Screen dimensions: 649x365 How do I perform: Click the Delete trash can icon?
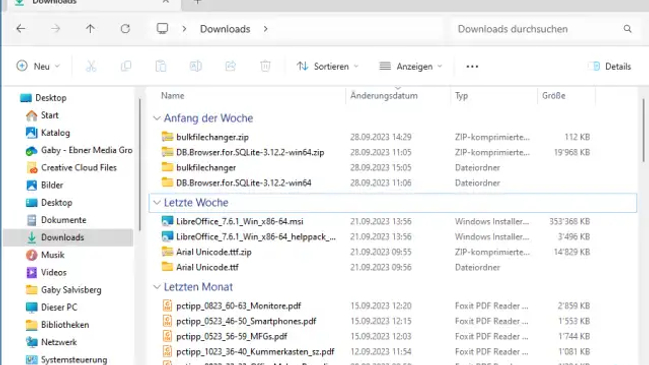coord(265,66)
